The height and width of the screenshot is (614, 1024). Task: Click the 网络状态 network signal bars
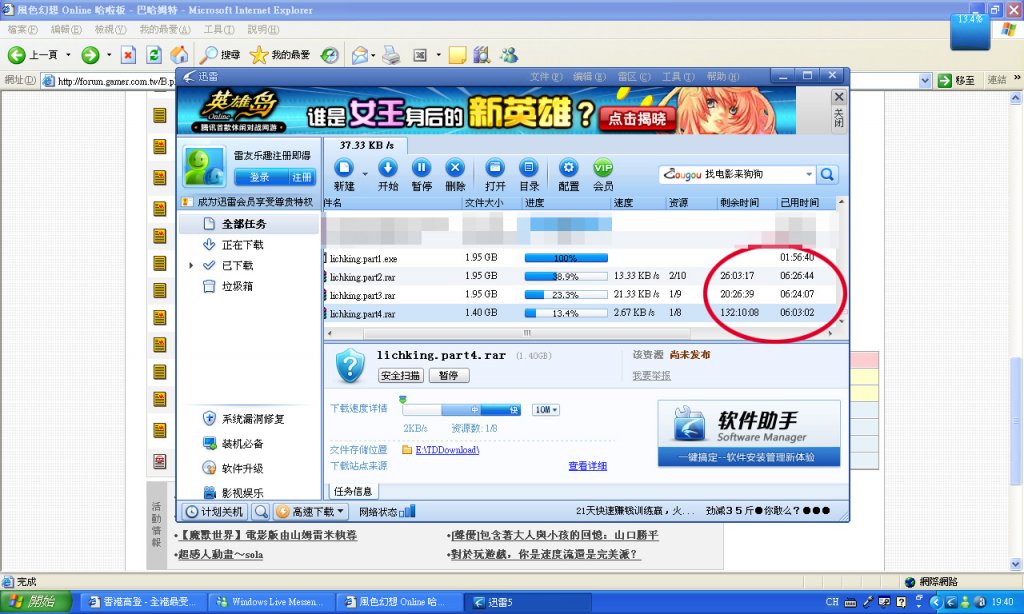click(407, 511)
